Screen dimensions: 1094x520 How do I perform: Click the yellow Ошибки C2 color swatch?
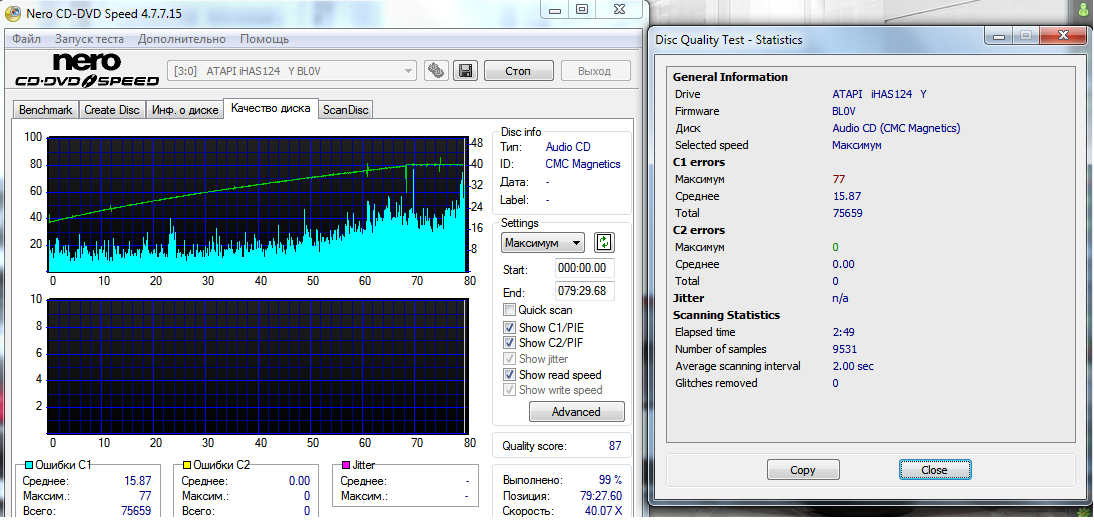click(186, 465)
